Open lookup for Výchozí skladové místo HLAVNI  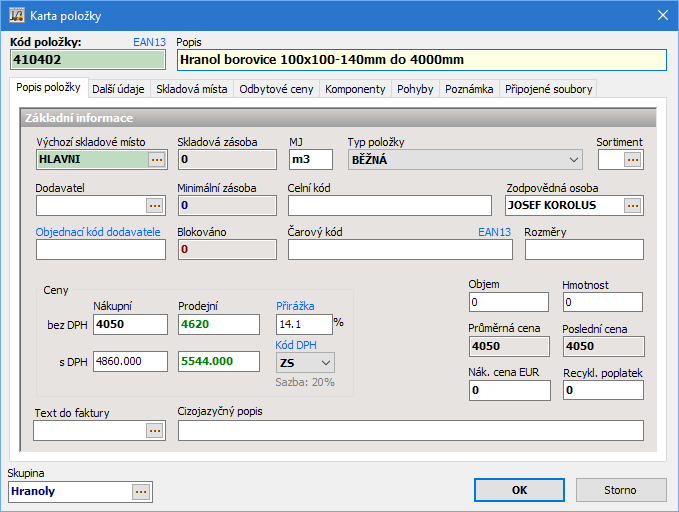(x=157, y=159)
